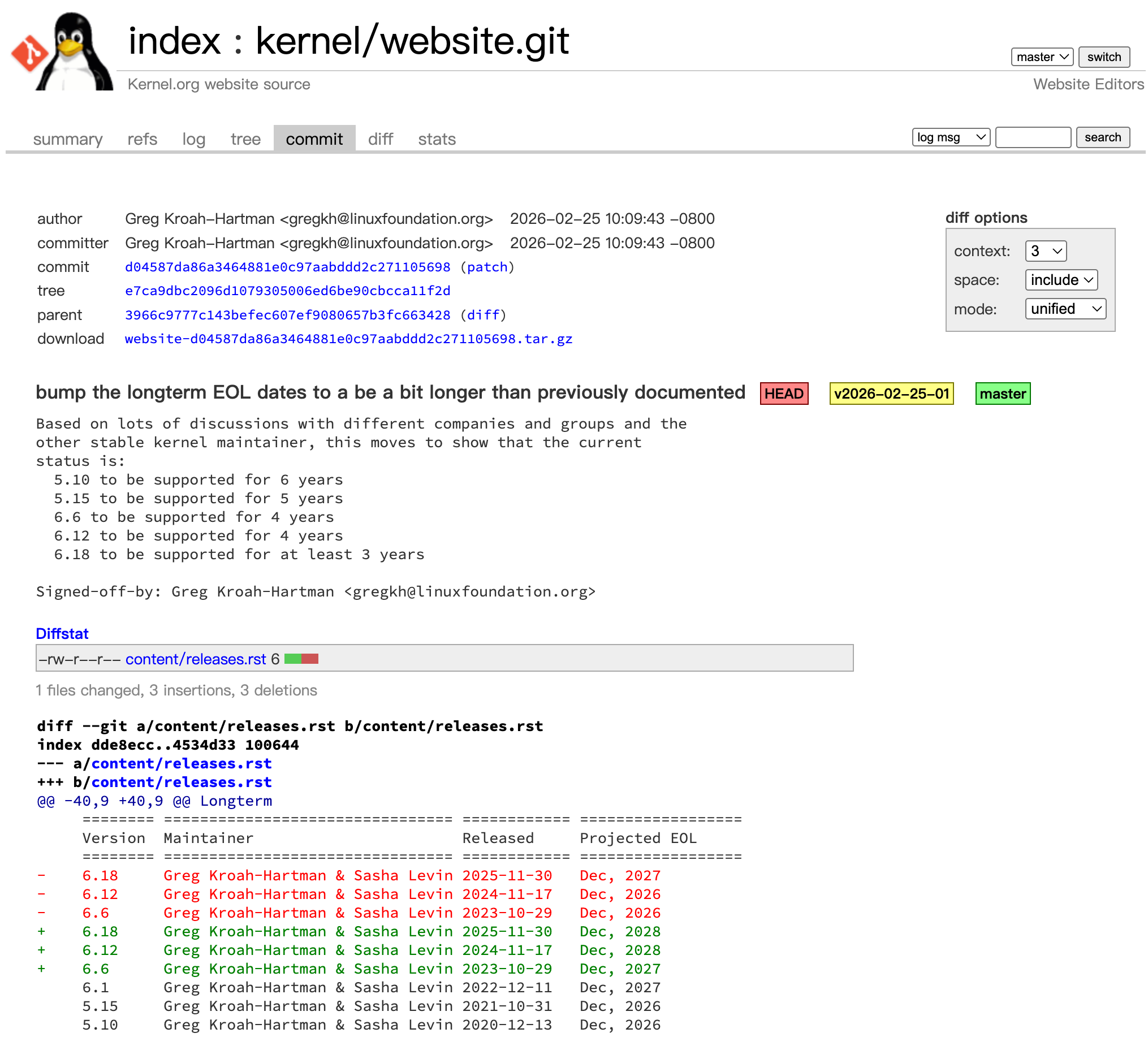The height and width of the screenshot is (1046, 1148).
Task: Click the green master branch badge
Action: (1004, 394)
